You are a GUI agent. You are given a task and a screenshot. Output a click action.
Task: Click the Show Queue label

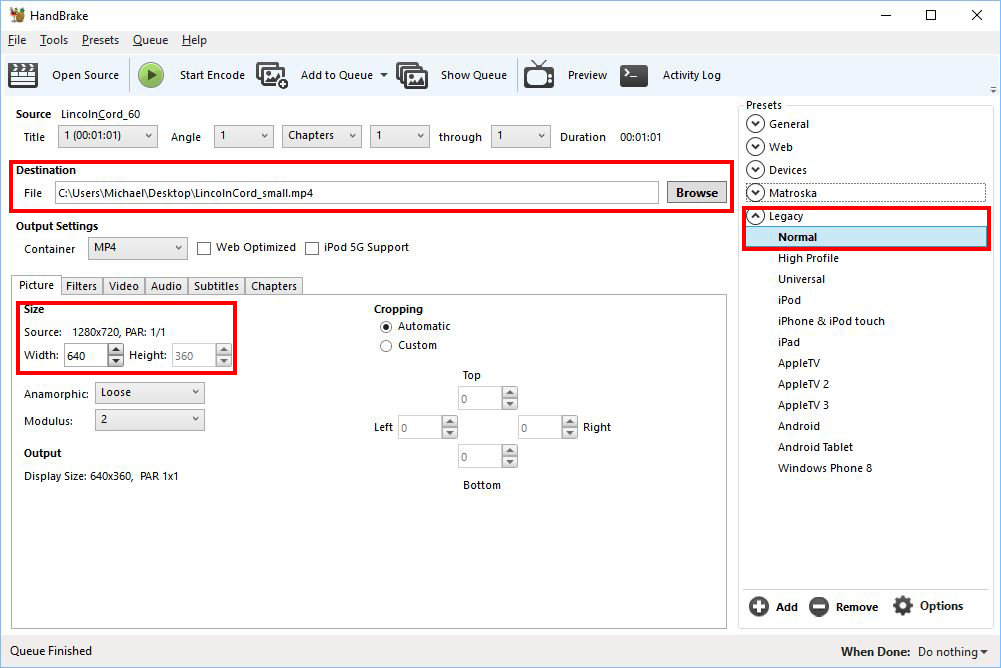click(x=474, y=75)
